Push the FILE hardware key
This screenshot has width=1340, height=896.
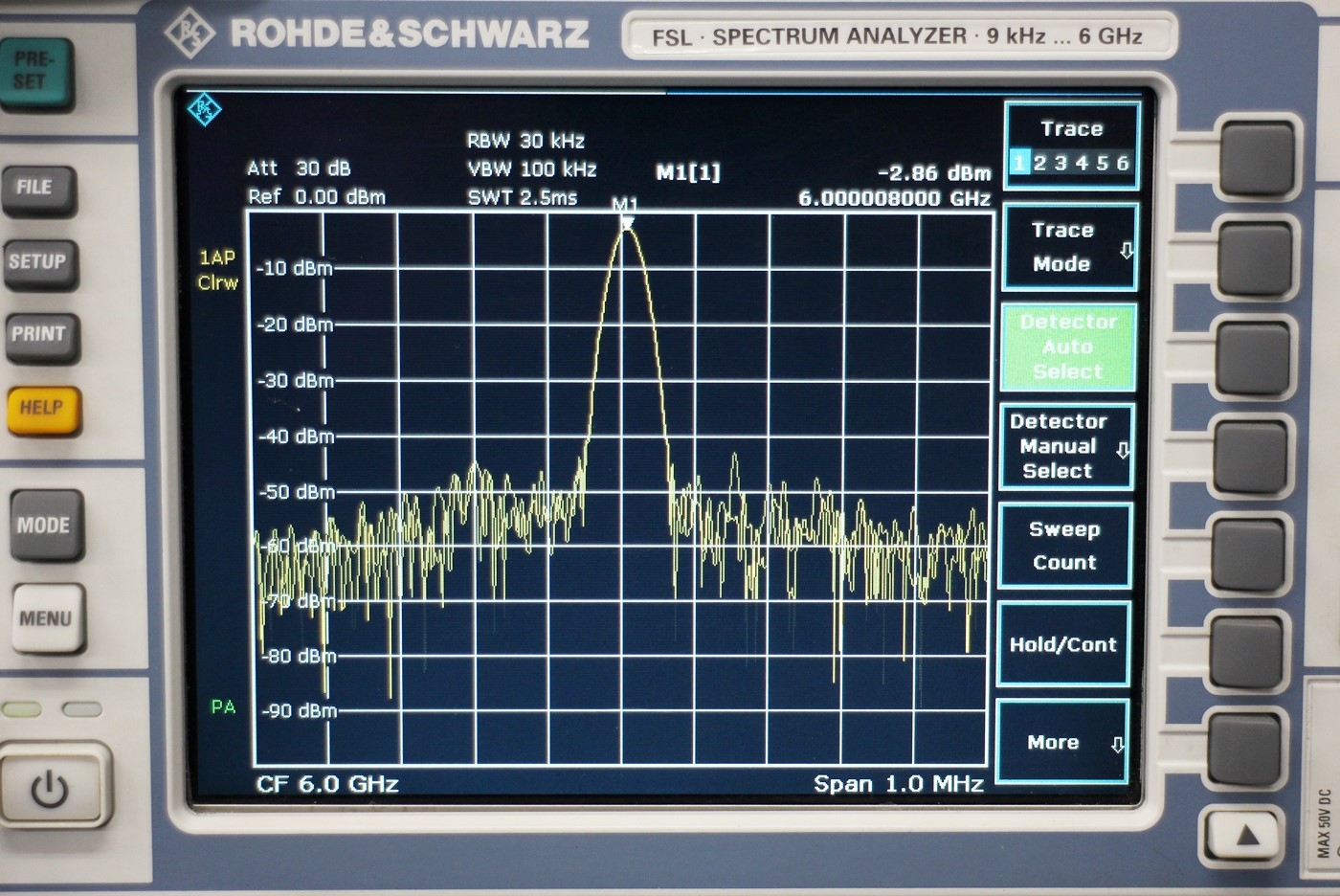pyautogui.click(x=36, y=190)
